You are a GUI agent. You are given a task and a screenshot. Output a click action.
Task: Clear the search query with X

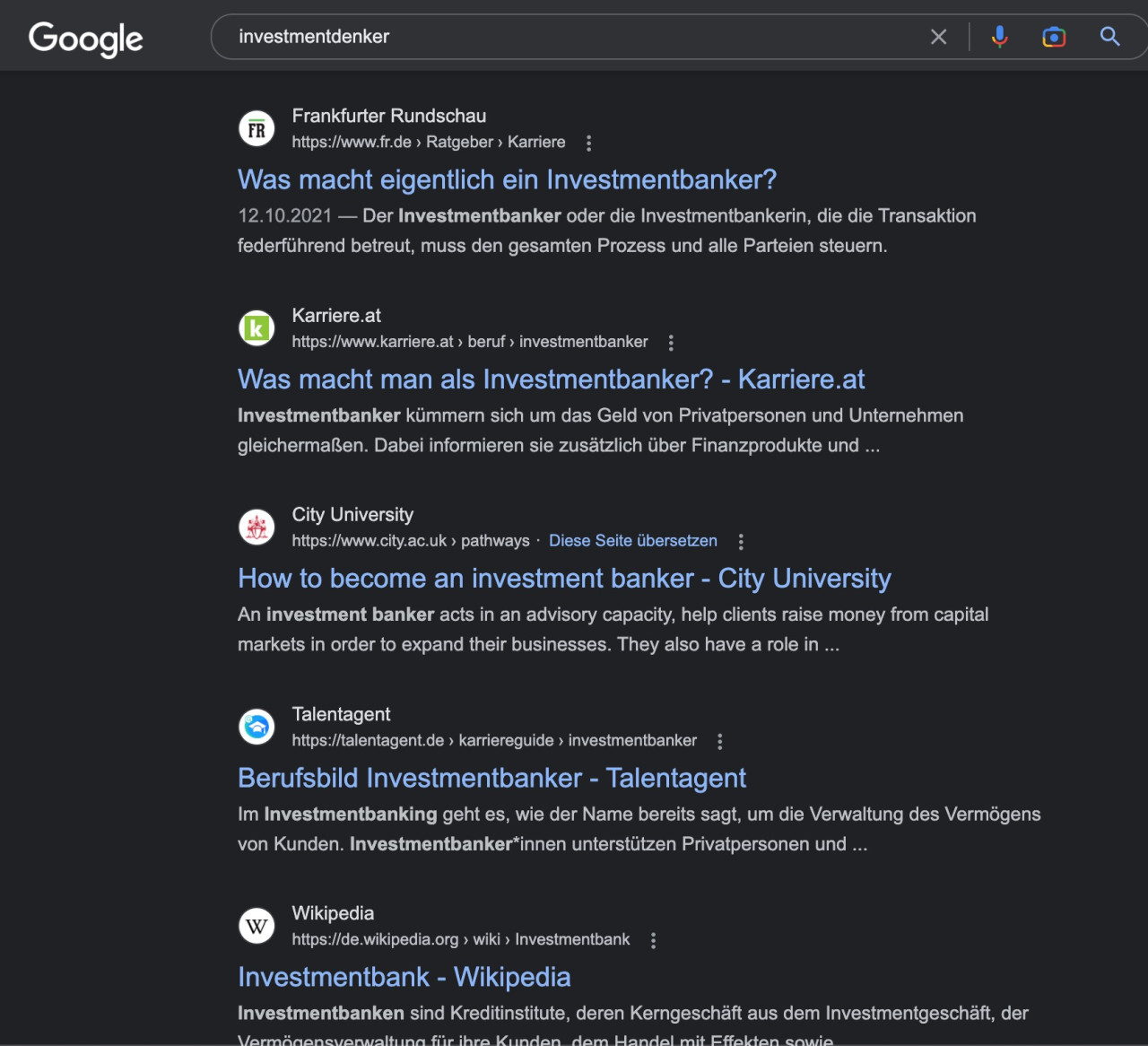(x=938, y=37)
